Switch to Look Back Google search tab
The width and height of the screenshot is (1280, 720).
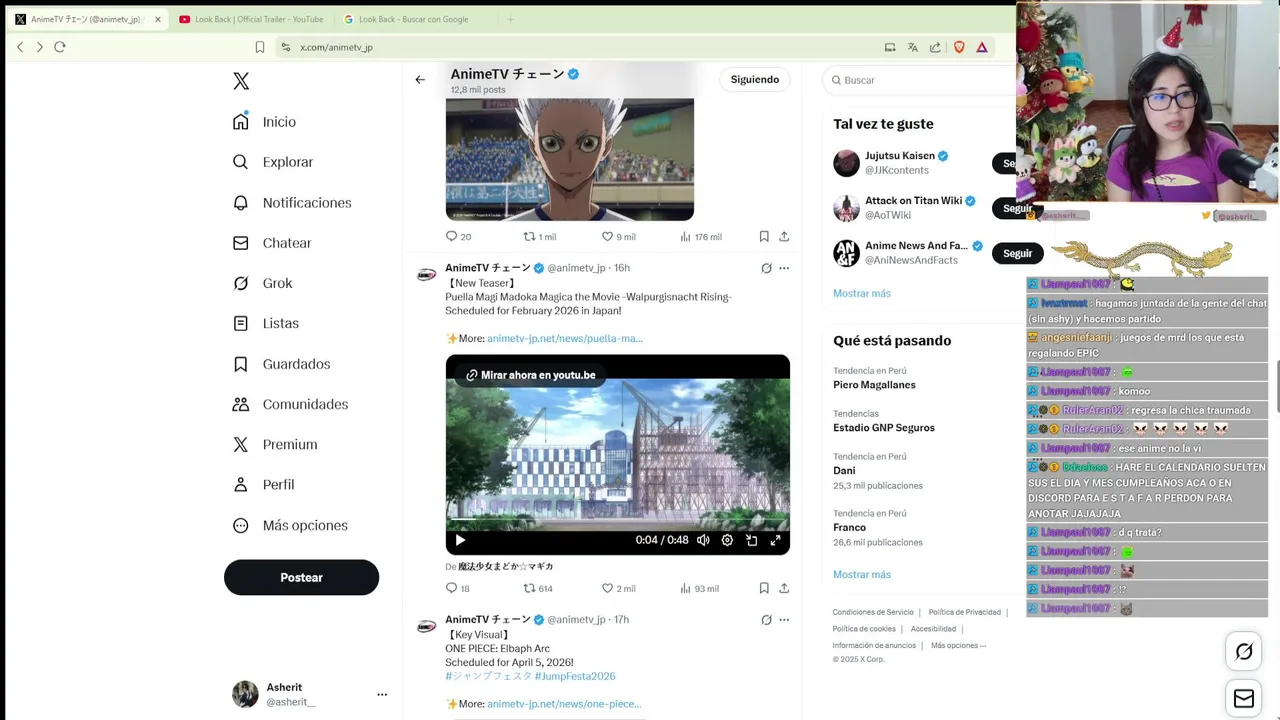point(413,19)
